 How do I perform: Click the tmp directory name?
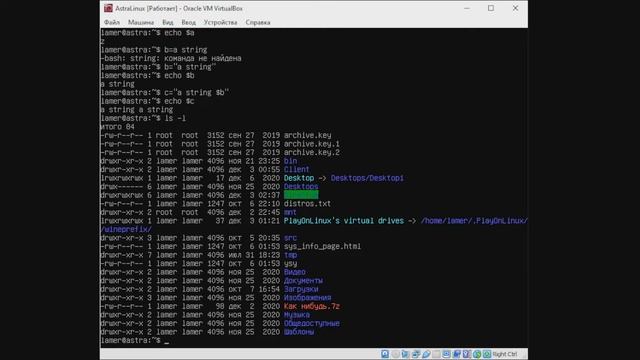[x=290, y=255]
